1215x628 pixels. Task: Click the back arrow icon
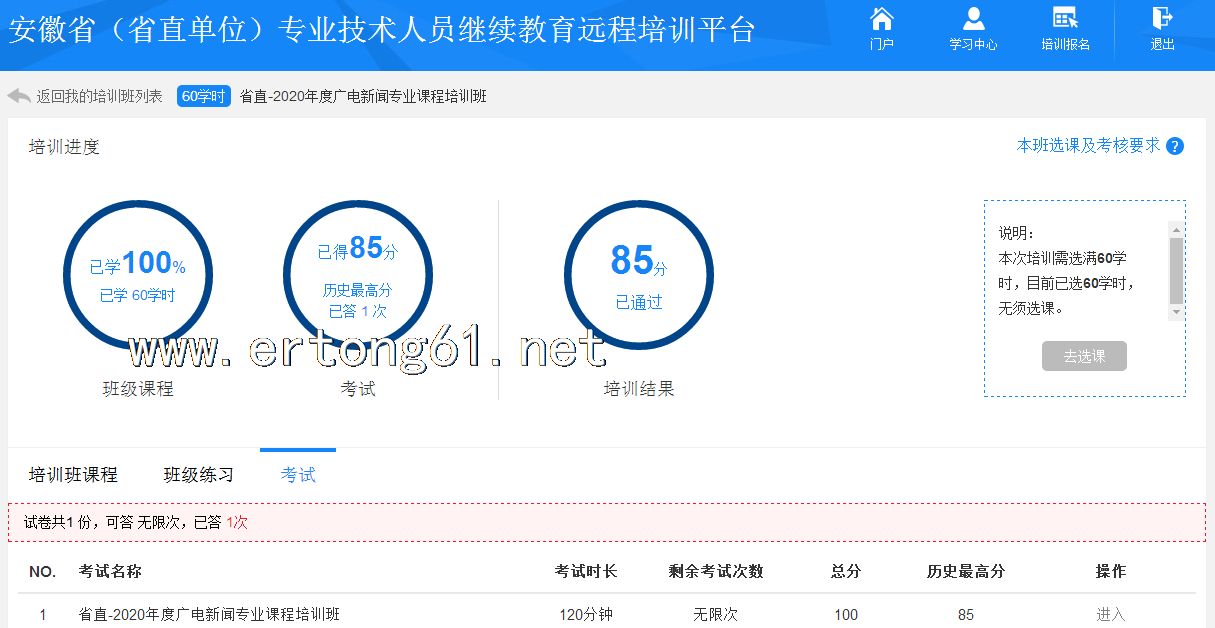(19, 96)
